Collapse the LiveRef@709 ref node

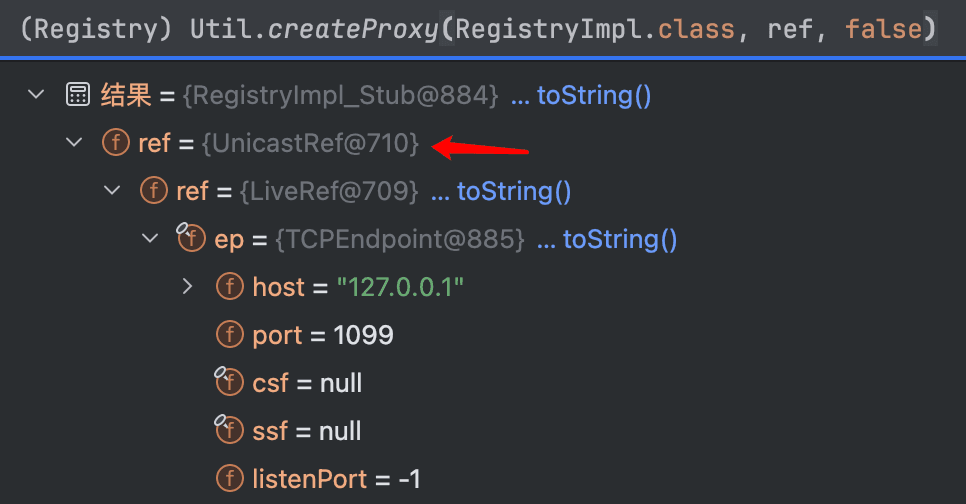[x=112, y=191]
